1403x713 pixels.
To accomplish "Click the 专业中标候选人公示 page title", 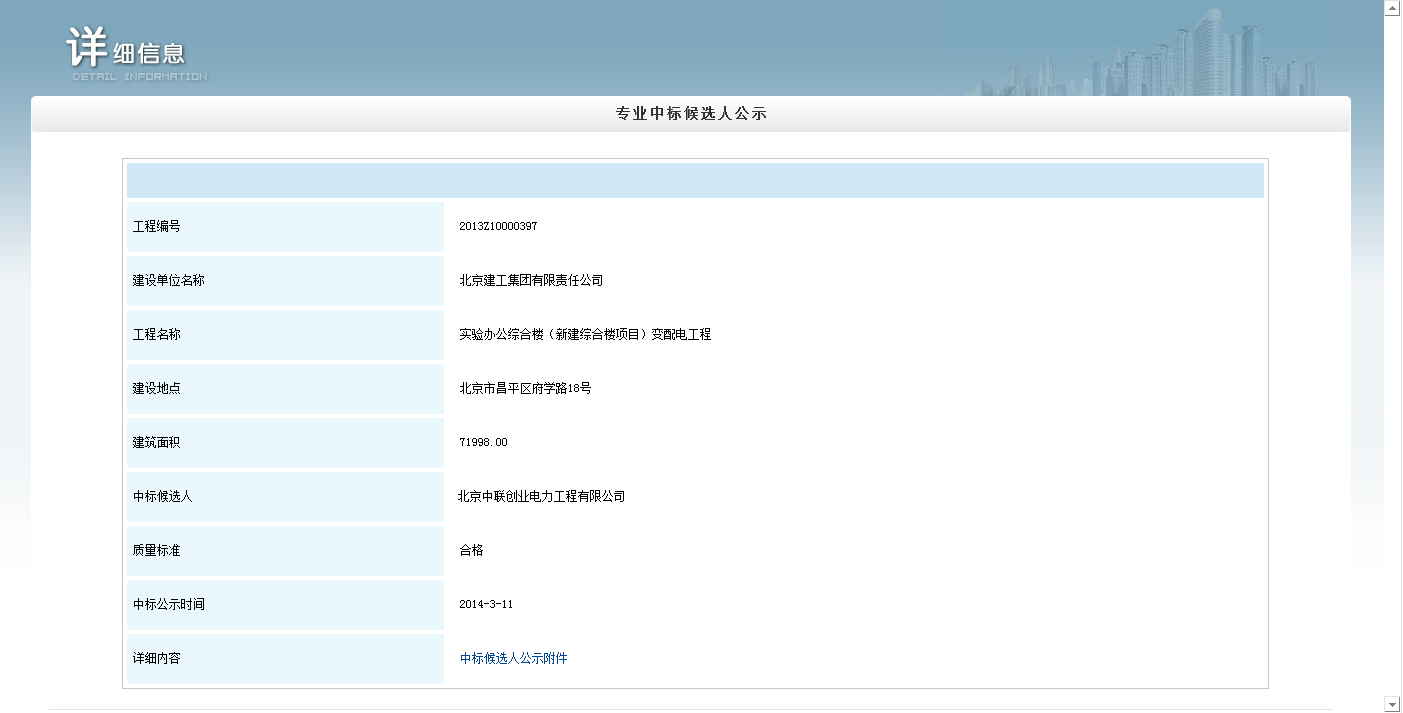I will coord(691,114).
